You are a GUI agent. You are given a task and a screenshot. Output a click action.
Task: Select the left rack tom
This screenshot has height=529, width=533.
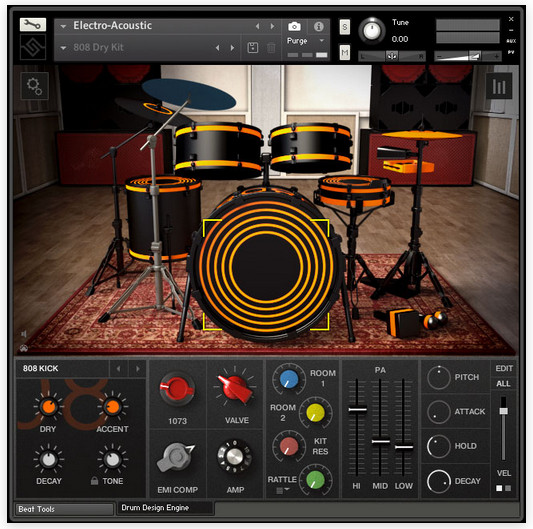218,150
